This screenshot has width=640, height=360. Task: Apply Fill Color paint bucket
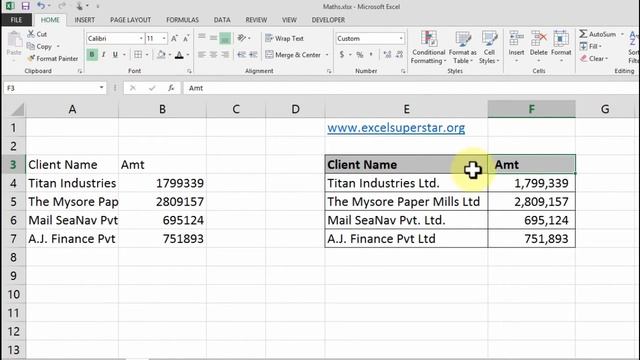(162, 54)
